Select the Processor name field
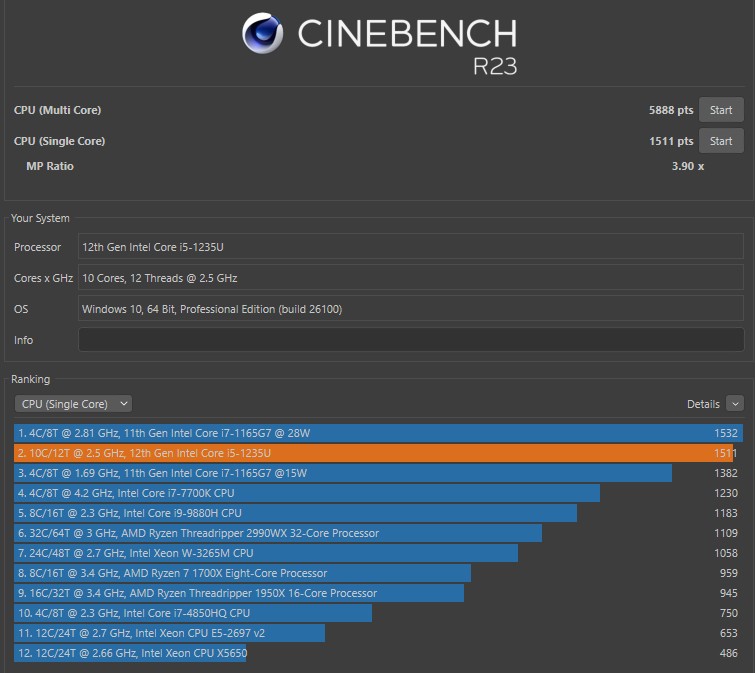The height and width of the screenshot is (673, 755). point(410,247)
